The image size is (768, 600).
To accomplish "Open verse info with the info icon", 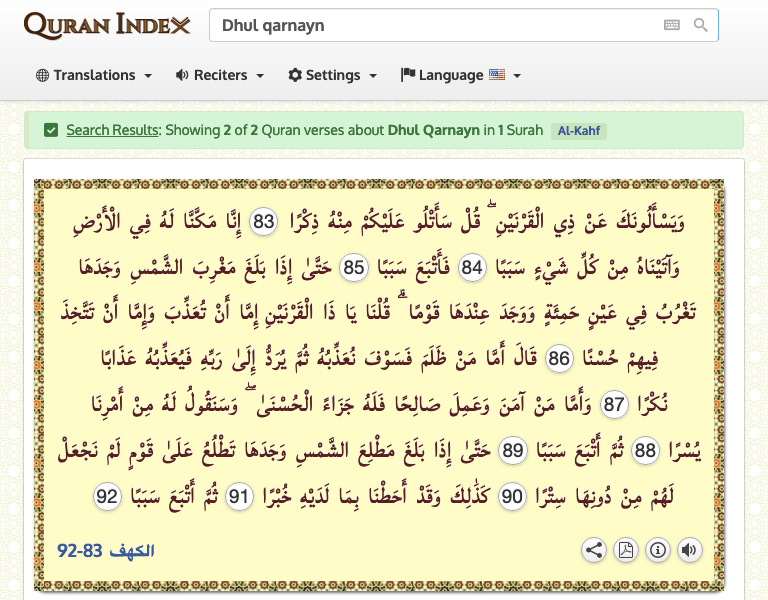I will coord(657,549).
